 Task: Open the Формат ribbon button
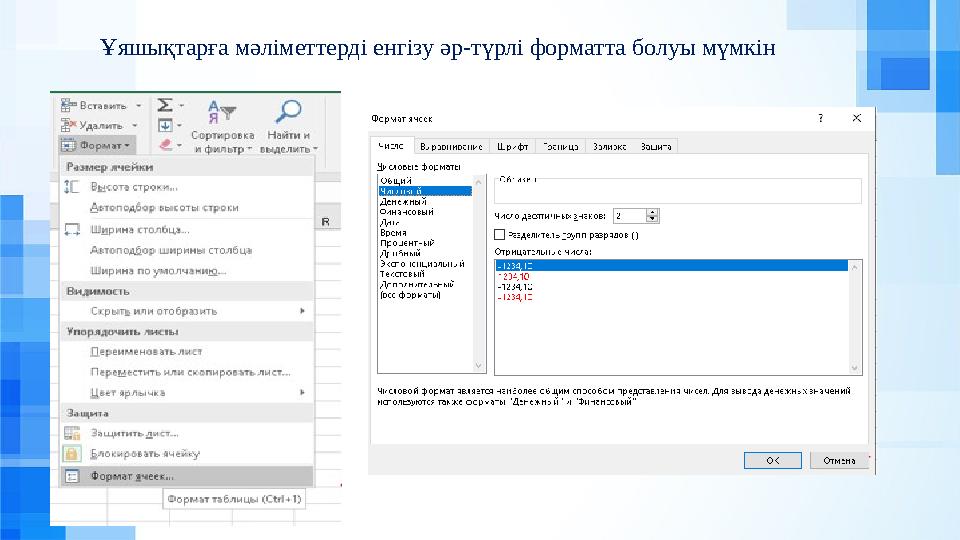point(97,146)
